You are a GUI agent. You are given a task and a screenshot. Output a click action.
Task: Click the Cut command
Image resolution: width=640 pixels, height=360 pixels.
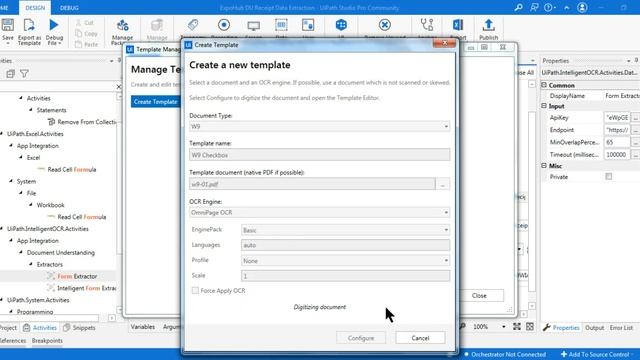coord(85,23)
